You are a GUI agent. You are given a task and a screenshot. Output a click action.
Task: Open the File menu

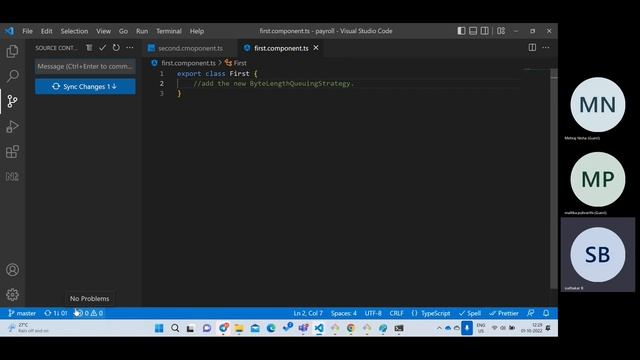pos(27,31)
